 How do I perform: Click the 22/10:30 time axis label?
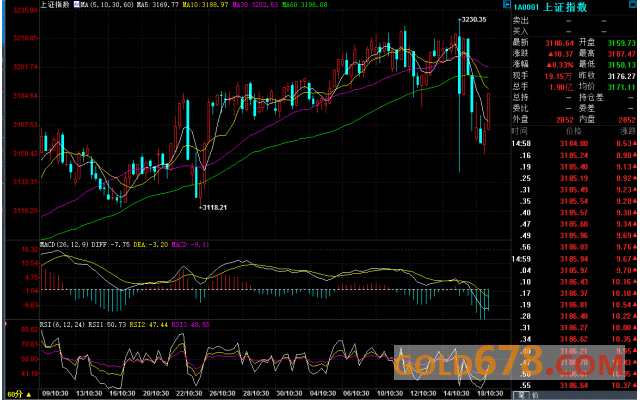pyautogui.click(x=189, y=393)
